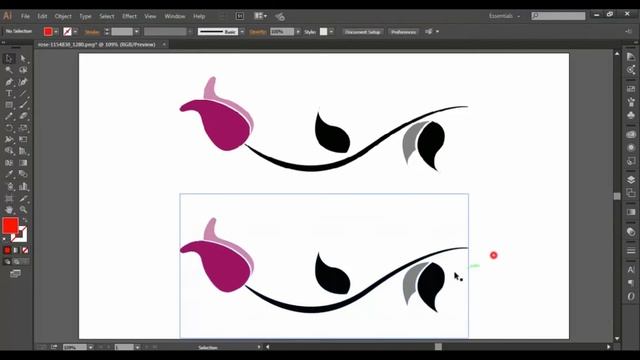The height and width of the screenshot is (360, 640).
Task: Click the horizontal scrollbar thumb
Action: click(x=438, y=347)
